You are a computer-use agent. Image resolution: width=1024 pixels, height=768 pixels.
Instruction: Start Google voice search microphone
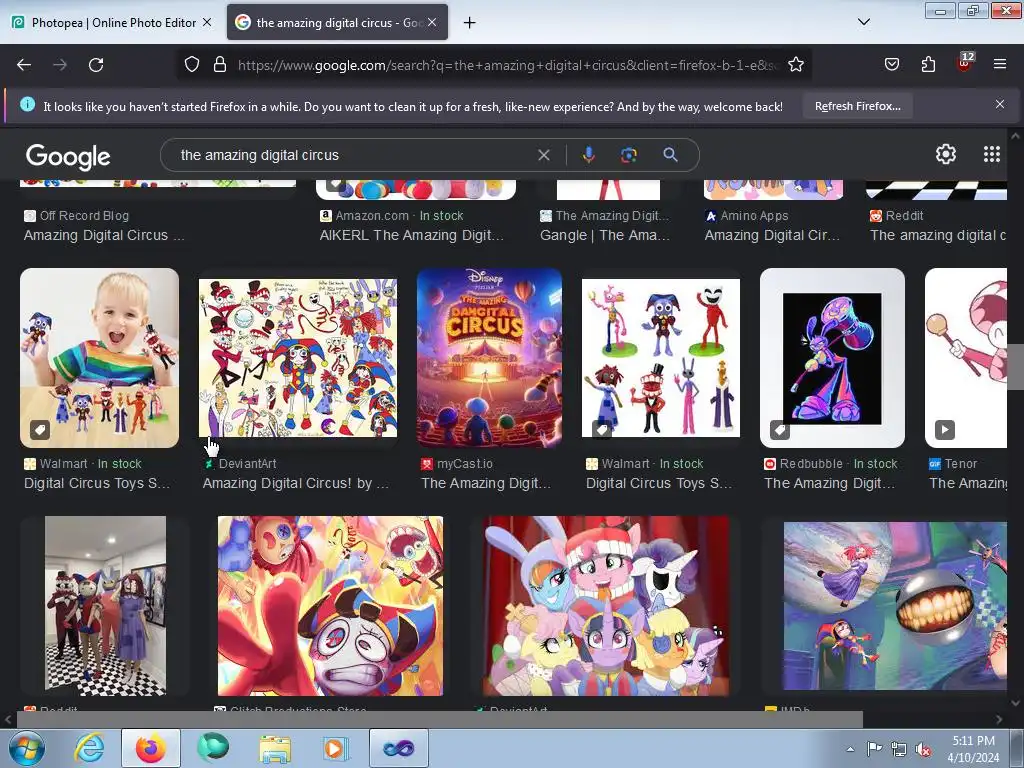tap(588, 155)
